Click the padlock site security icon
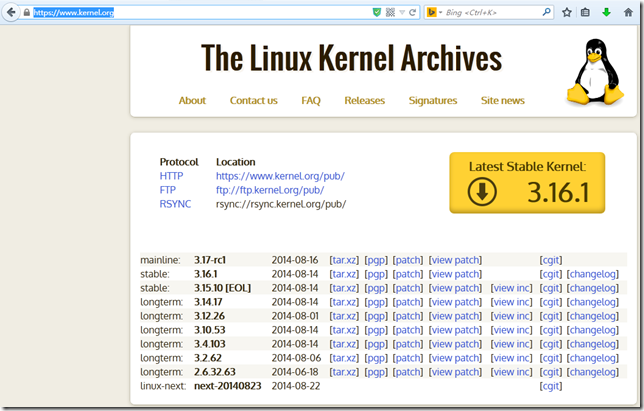 [x=27, y=13]
